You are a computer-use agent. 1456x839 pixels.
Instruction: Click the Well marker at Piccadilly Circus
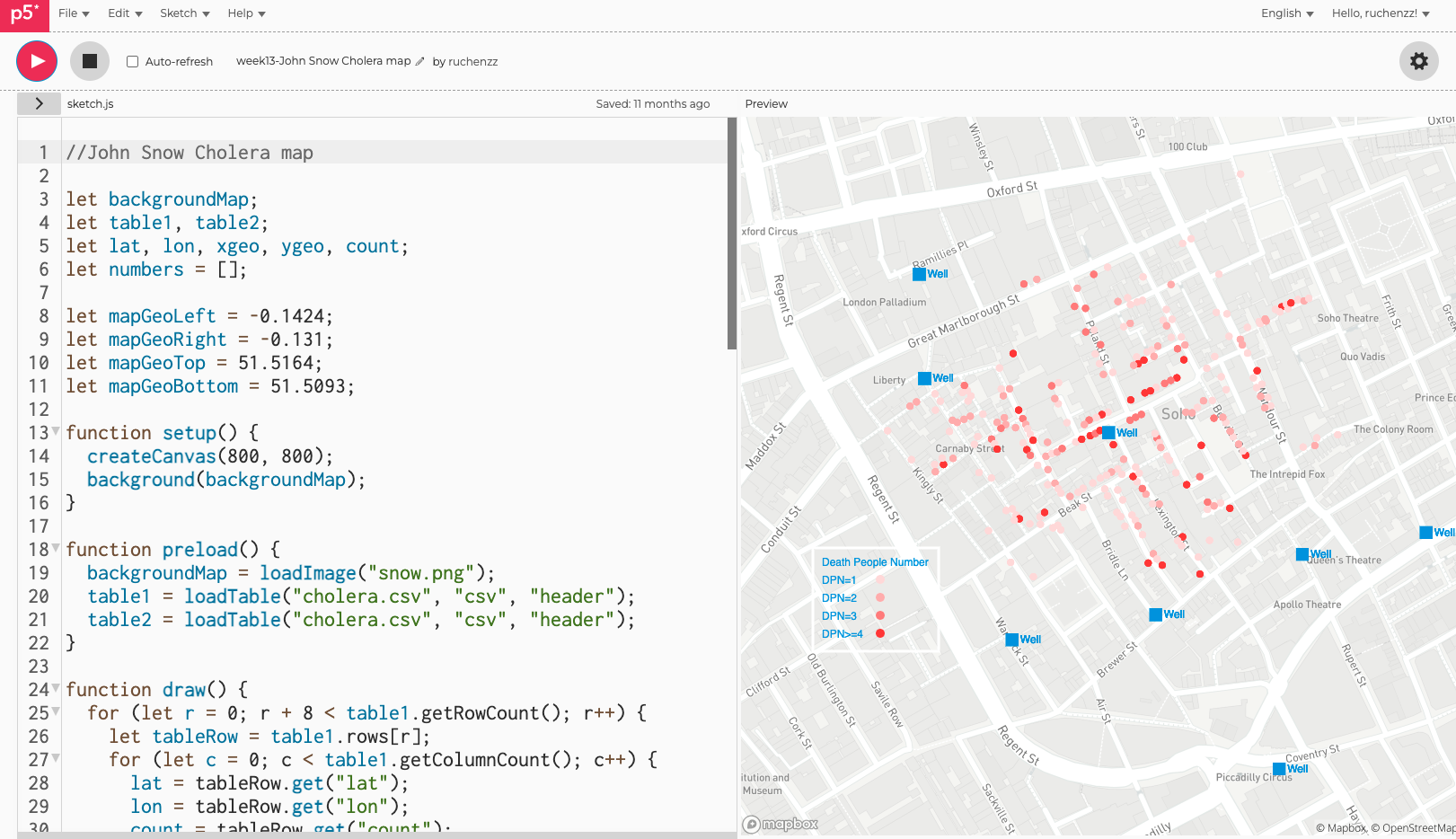pos(1279,769)
